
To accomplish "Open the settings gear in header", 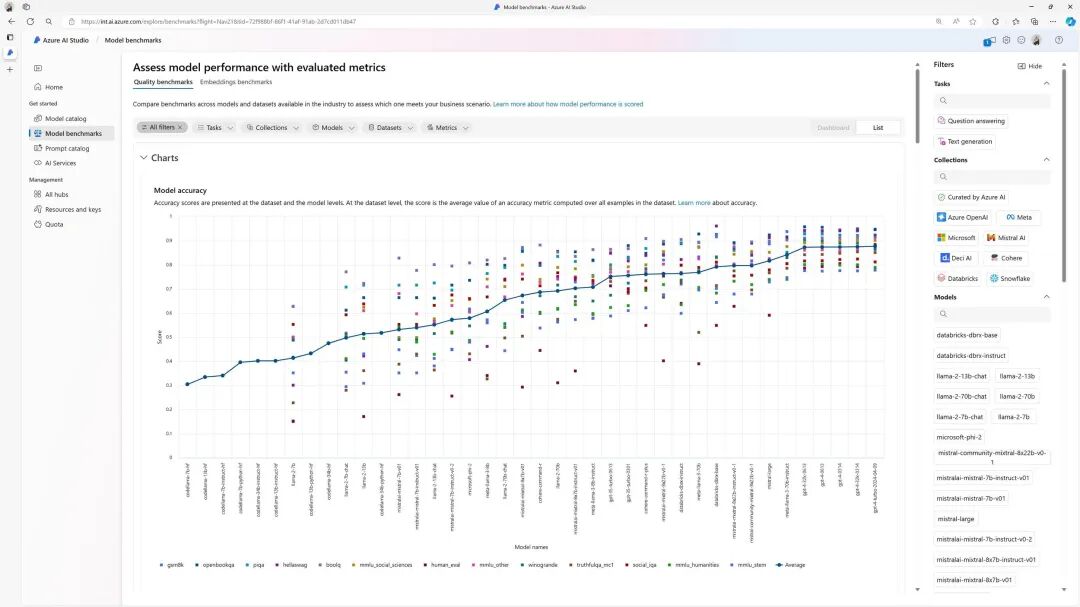I will pos(1006,40).
